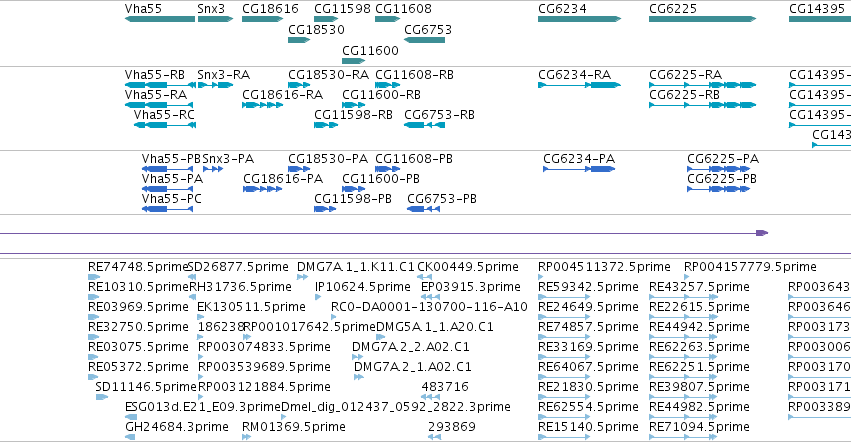The width and height of the screenshot is (851, 442).
Task: Select the 483716 feature label
Action: tap(445, 387)
